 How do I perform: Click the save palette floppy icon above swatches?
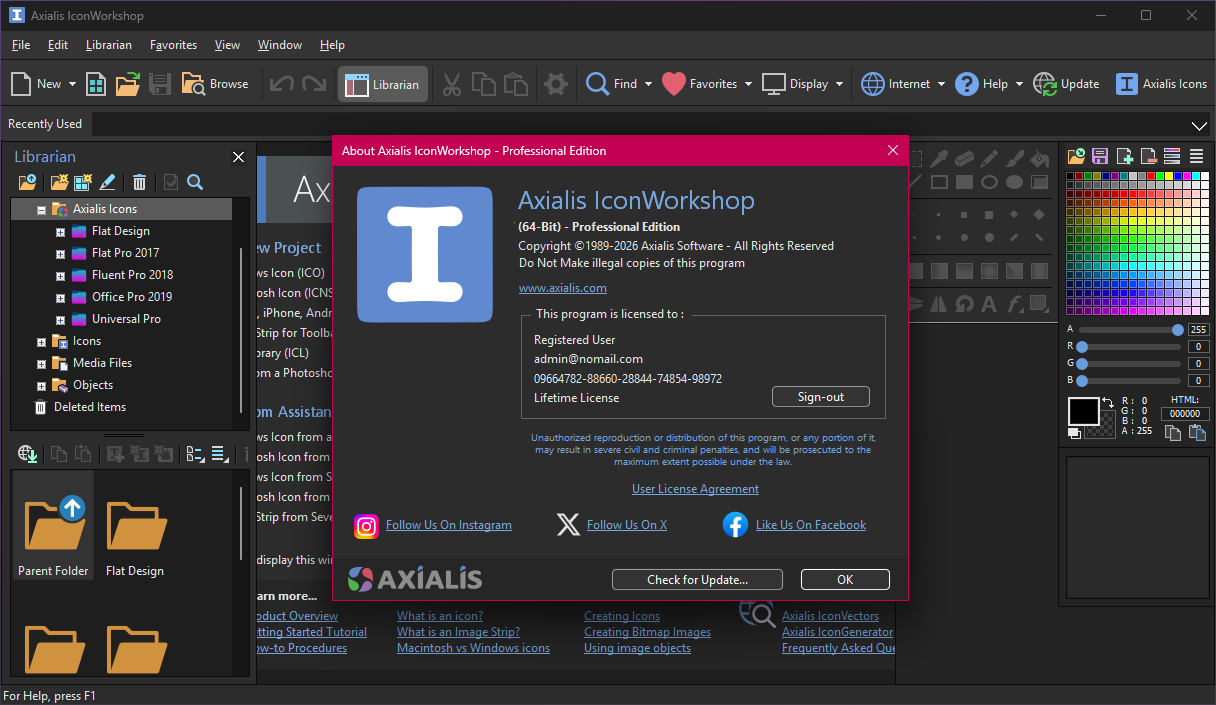coord(1100,156)
